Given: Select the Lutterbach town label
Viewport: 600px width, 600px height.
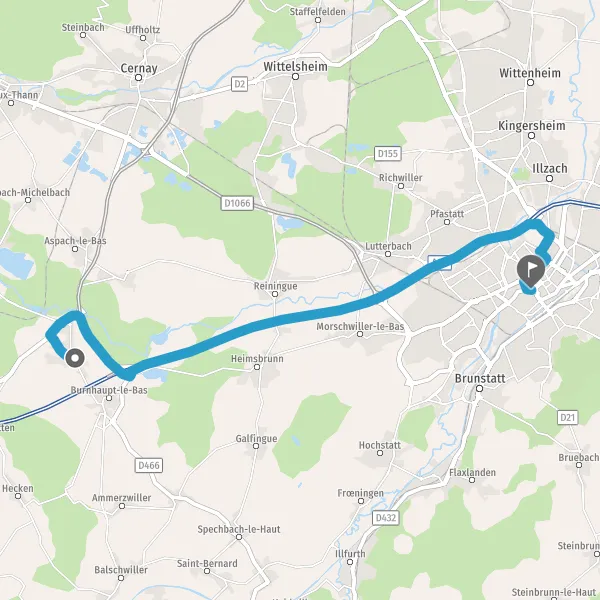Looking at the screenshot, I should coord(388,246).
